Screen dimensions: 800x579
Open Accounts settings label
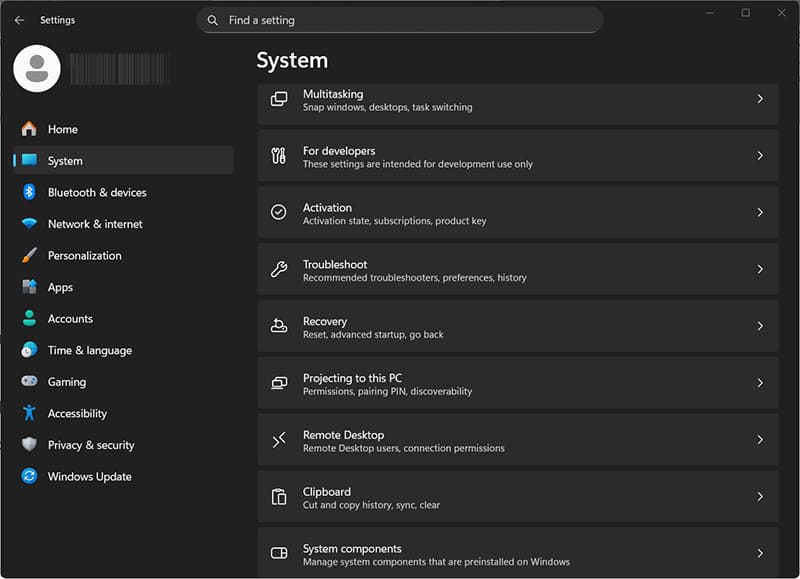pyautogui.click(x=70, y=319)
